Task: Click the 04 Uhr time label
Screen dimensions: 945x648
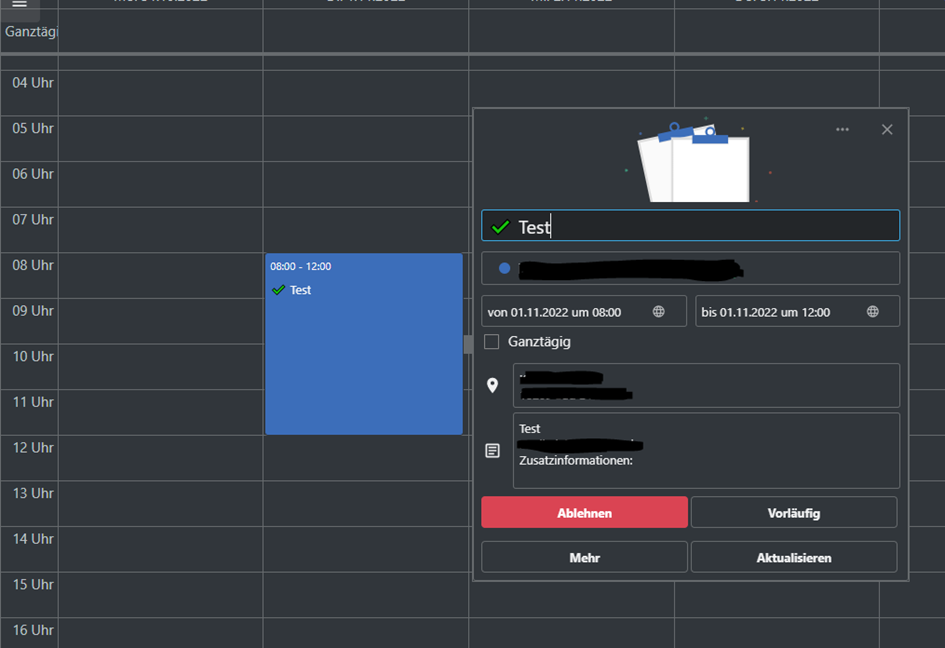Action: click(33, 83)
